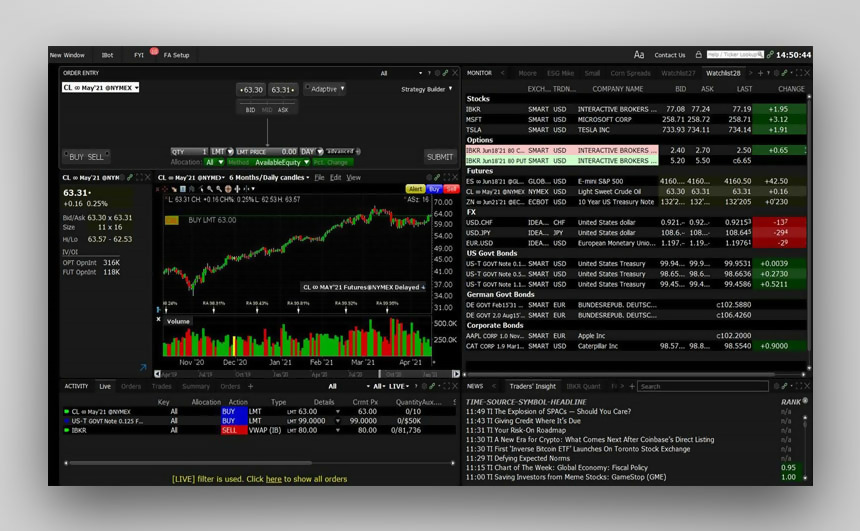Click the chart timeline scrollbar
This screenshot has height=531, width=860.
(x=300, y=374)
